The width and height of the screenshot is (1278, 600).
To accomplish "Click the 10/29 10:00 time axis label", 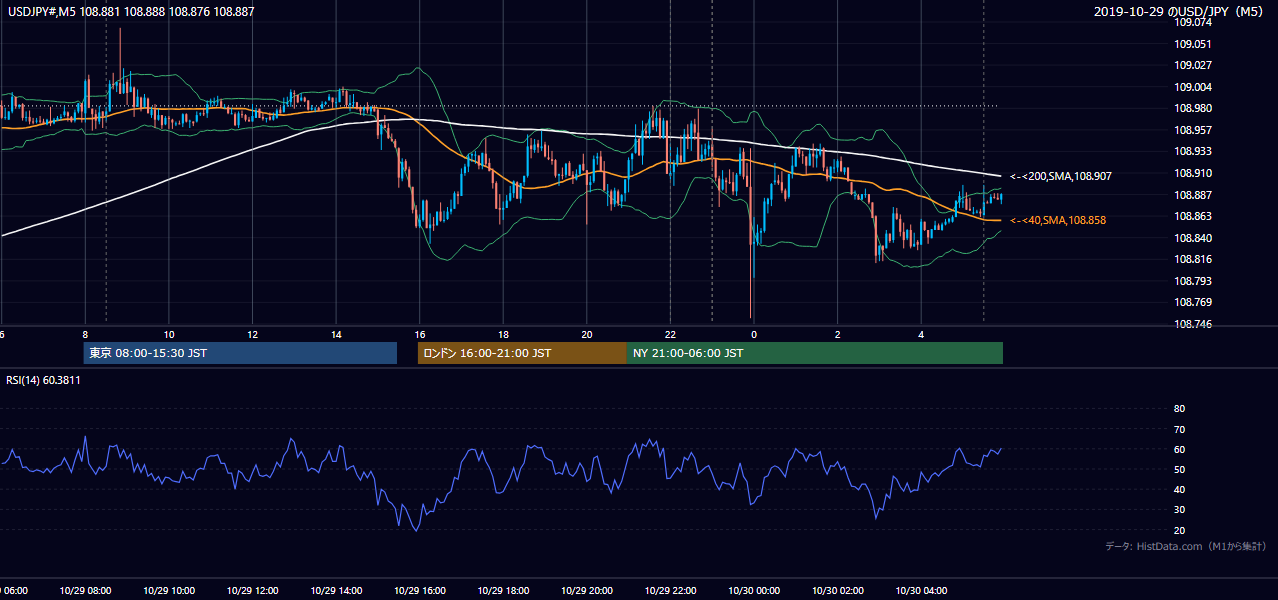I will tap(169, 590).
